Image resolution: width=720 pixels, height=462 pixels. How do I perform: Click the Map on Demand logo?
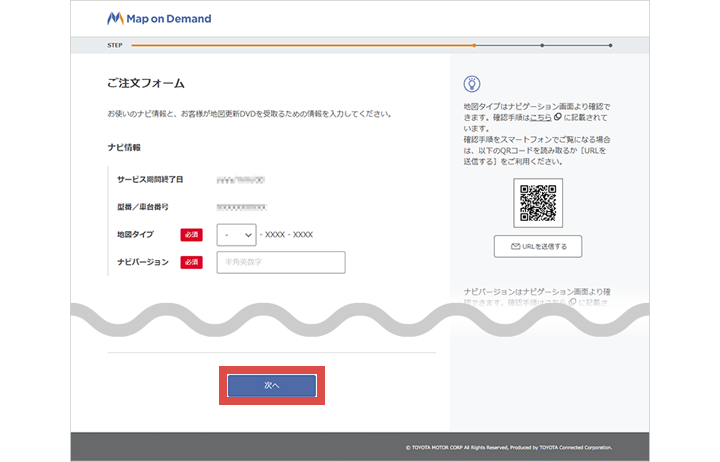(159, 19)
